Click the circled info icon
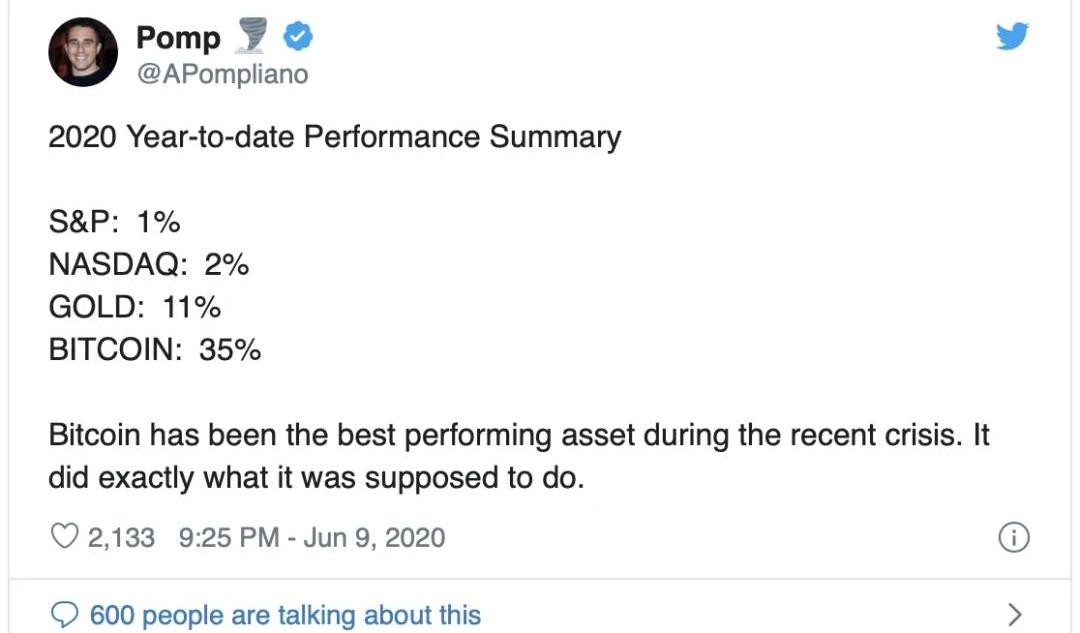This screenshot has height=633, width=1080. pos(1014,537)
